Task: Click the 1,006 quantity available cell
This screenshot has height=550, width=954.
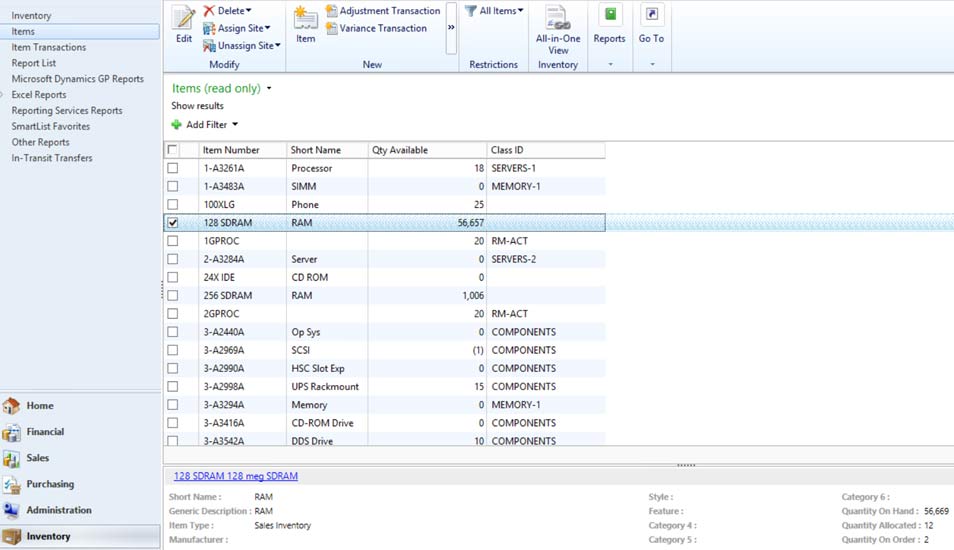Action: click(427, 296)
